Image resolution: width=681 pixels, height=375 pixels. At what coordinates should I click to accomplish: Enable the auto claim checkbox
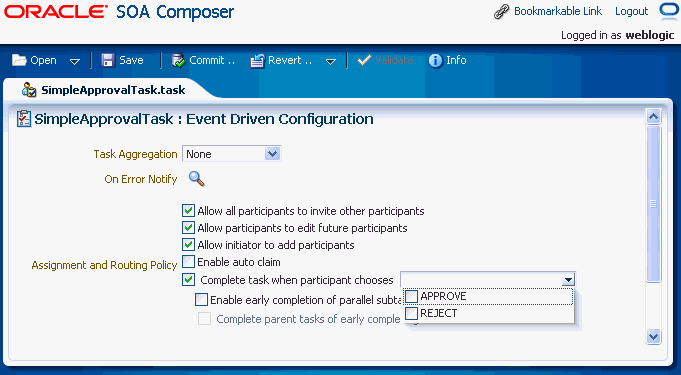click(188, 262)
